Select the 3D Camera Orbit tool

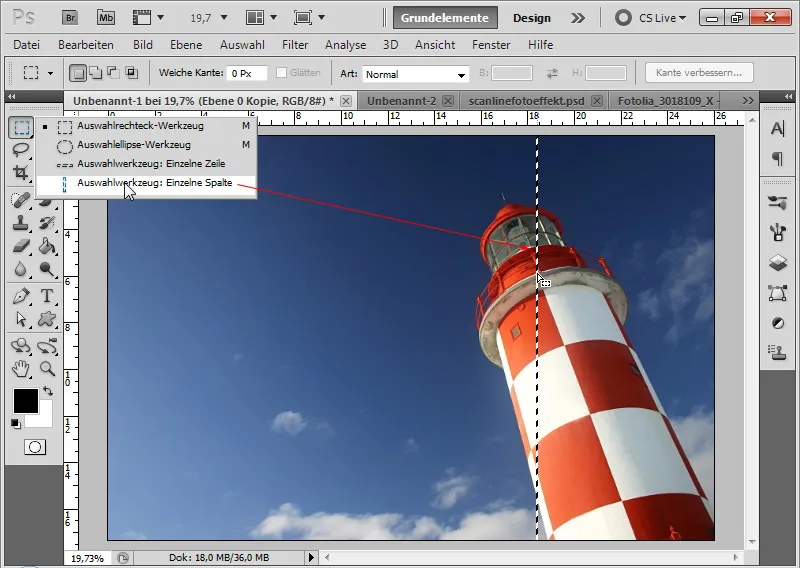(47, 346)
